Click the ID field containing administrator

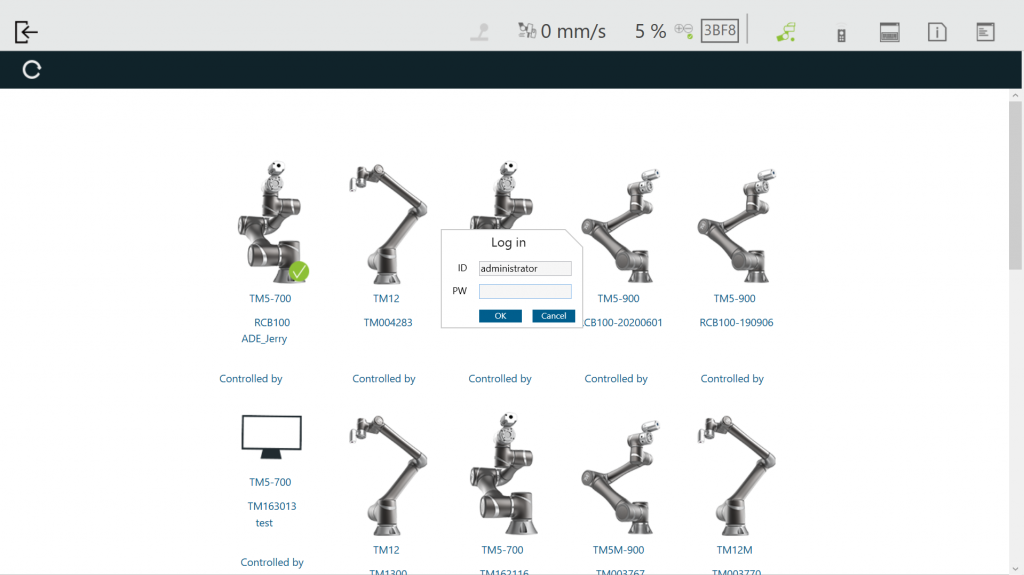(525, 268)
